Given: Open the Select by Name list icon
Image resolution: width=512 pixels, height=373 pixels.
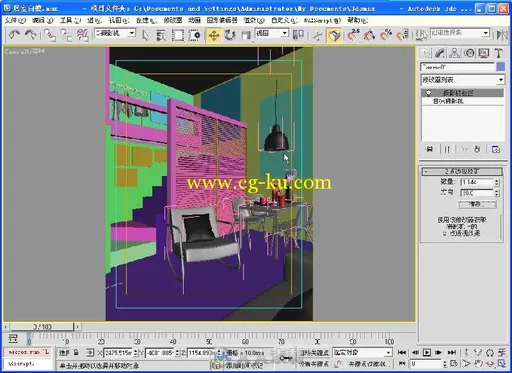Looking at the screenshot, I should pyautogui.click(x=161, y=35).
